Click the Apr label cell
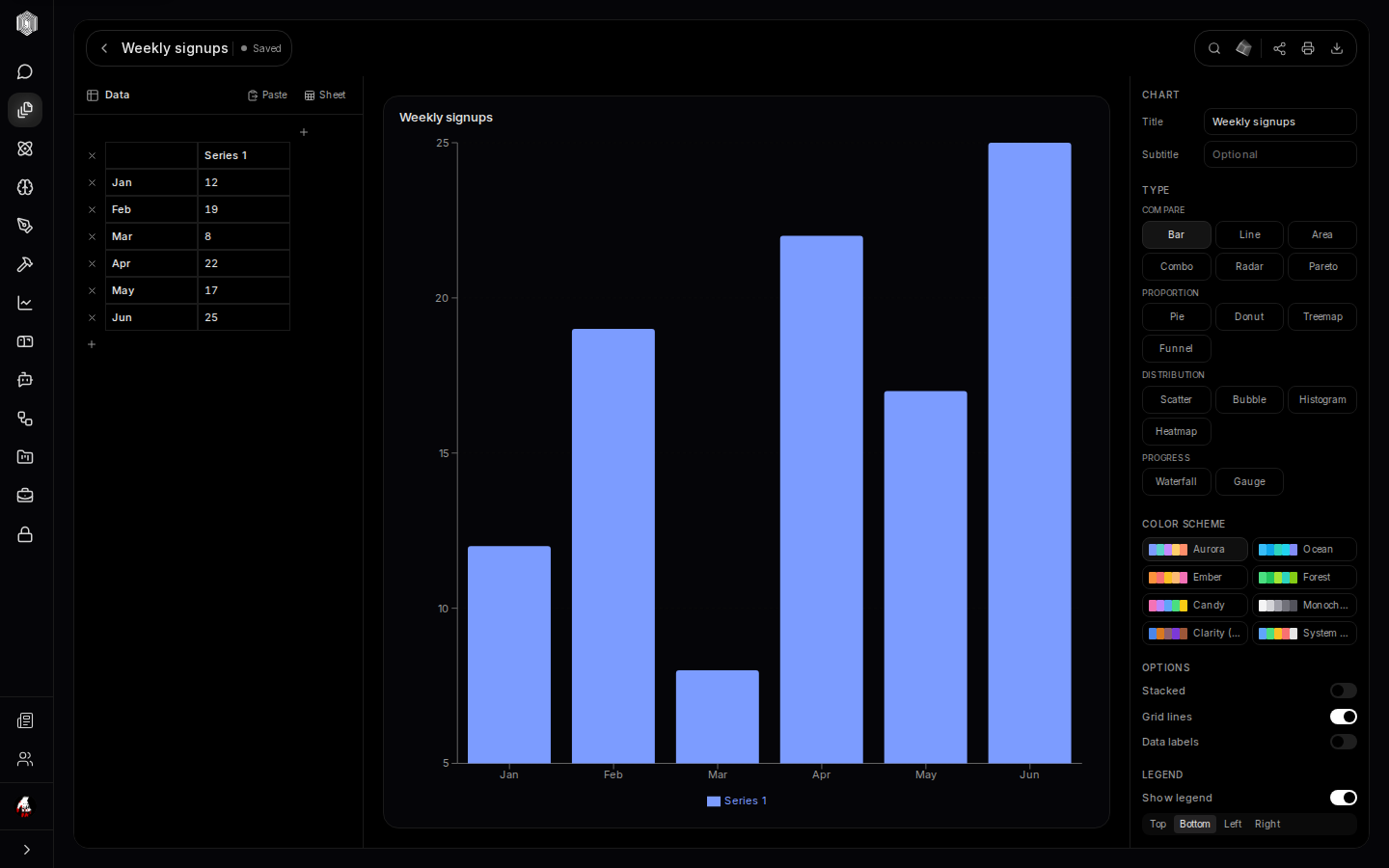 click(x=151, y=263)
